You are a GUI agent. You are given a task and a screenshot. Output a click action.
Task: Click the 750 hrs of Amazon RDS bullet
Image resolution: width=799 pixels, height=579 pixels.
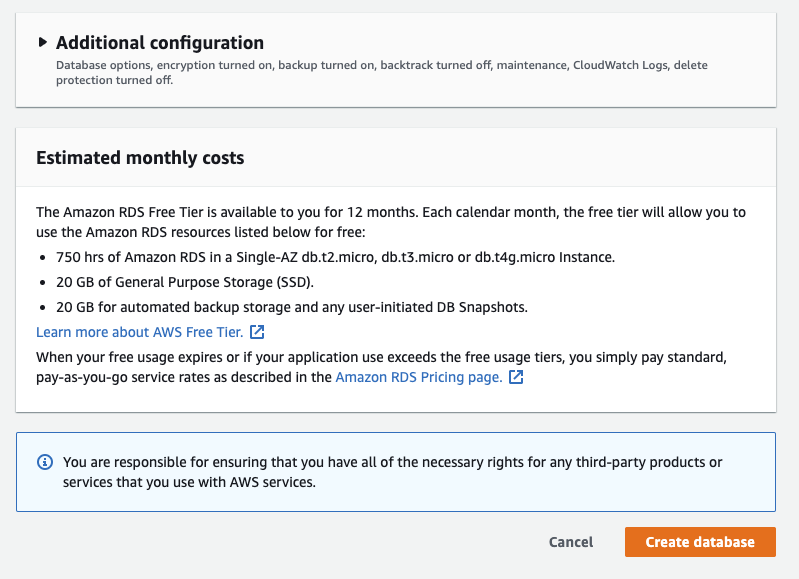pyautogui.click(x=335, y=257)
